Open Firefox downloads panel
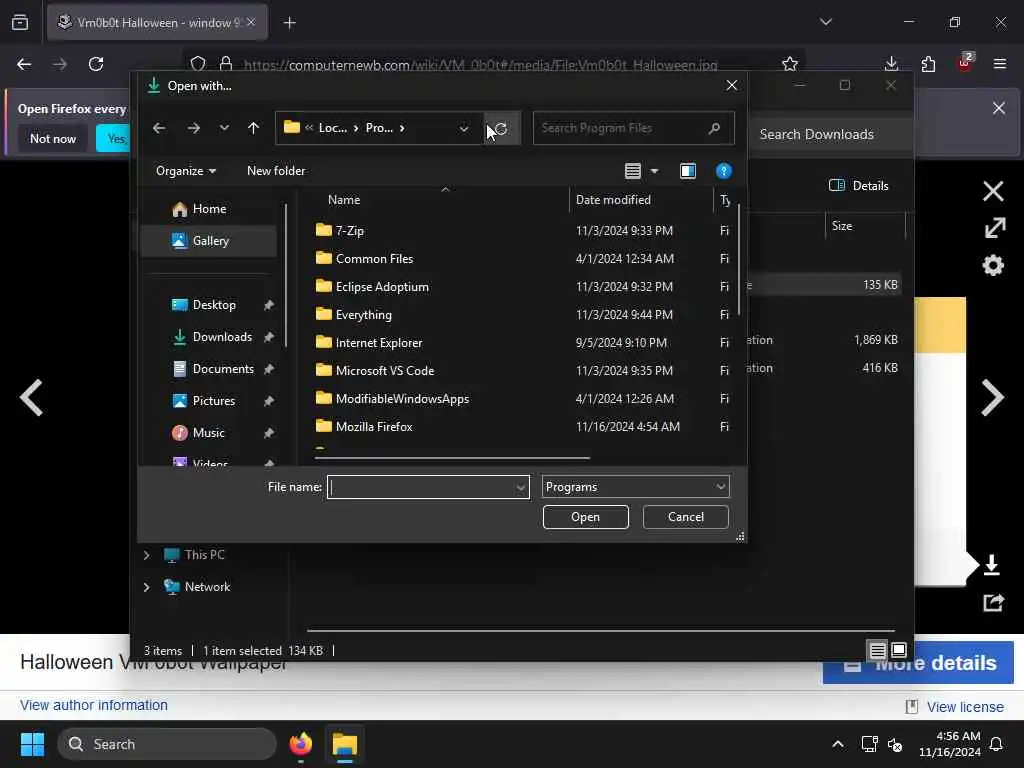Image resolution: width=1024 pixels, height=768 pixels. tap(891, 64)
